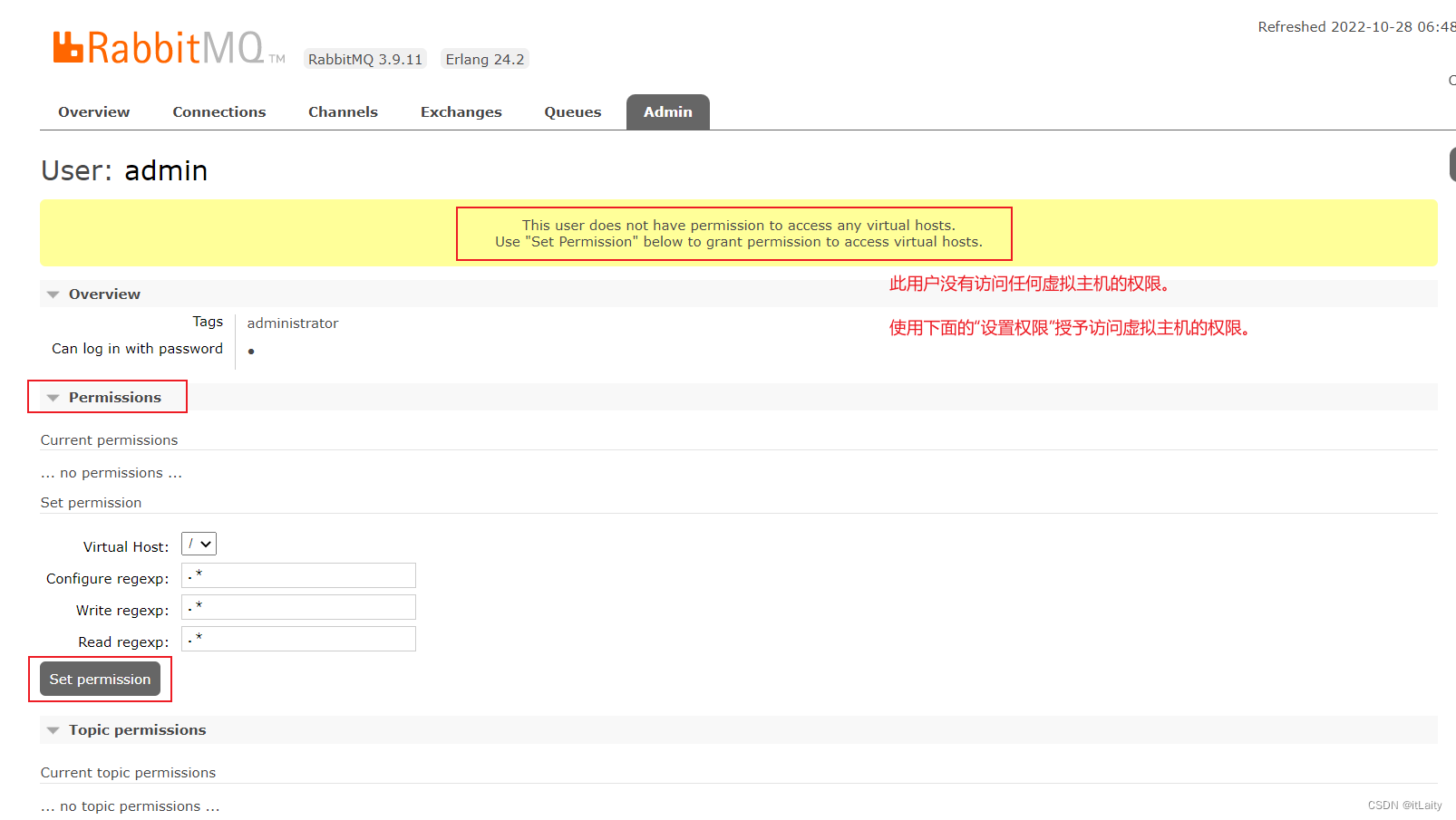This screenshot has width=1456, height=820.
Task: Click the 'no permissions' text
Action: (112, 473)
